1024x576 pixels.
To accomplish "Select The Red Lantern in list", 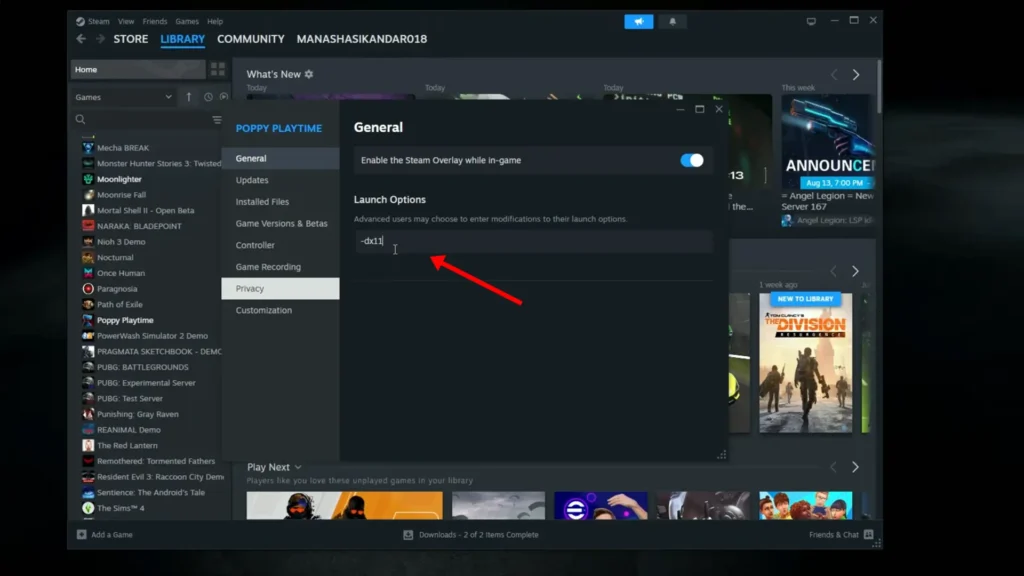I will tap(127, 445).
